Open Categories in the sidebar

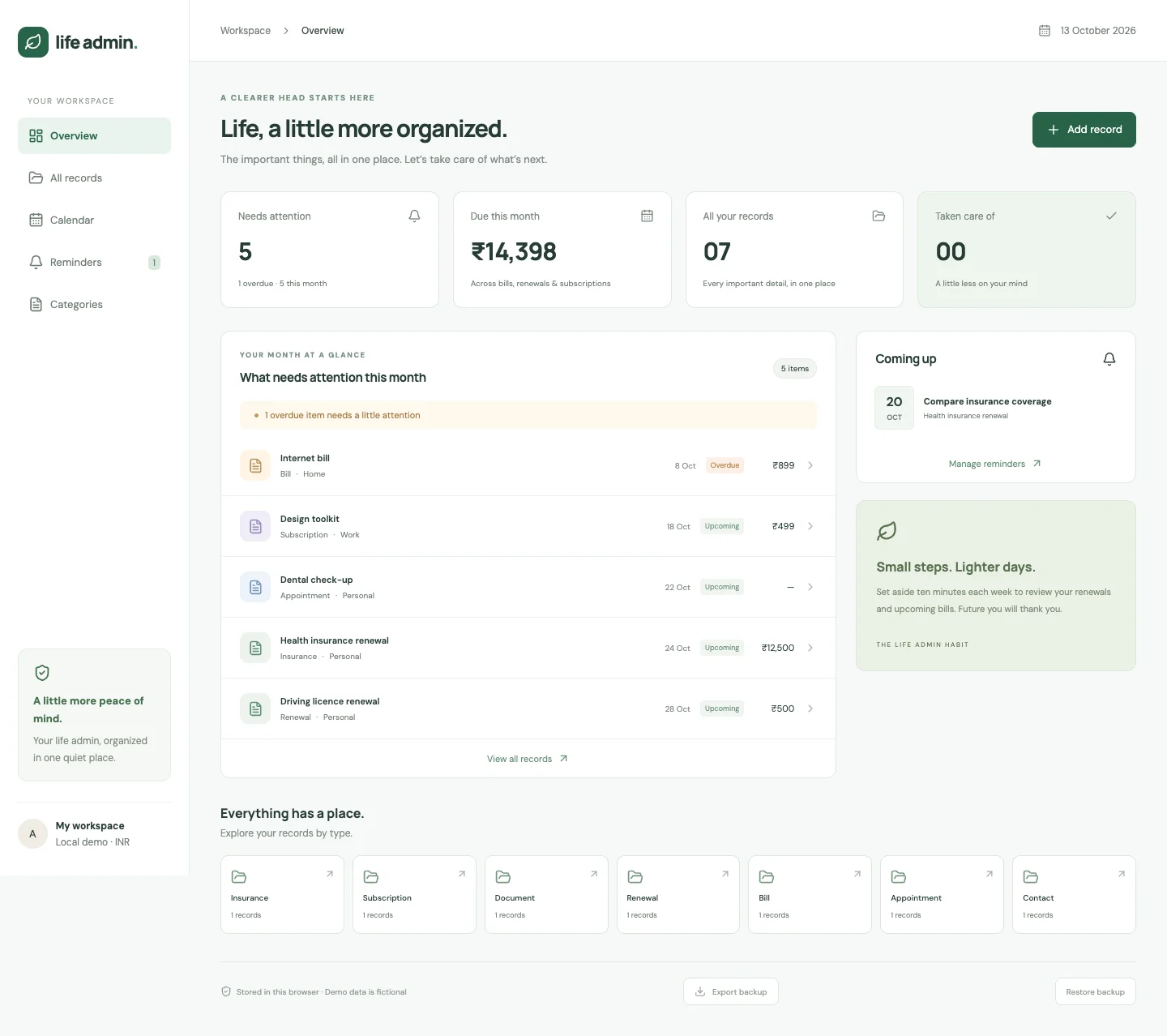[94, 304]
